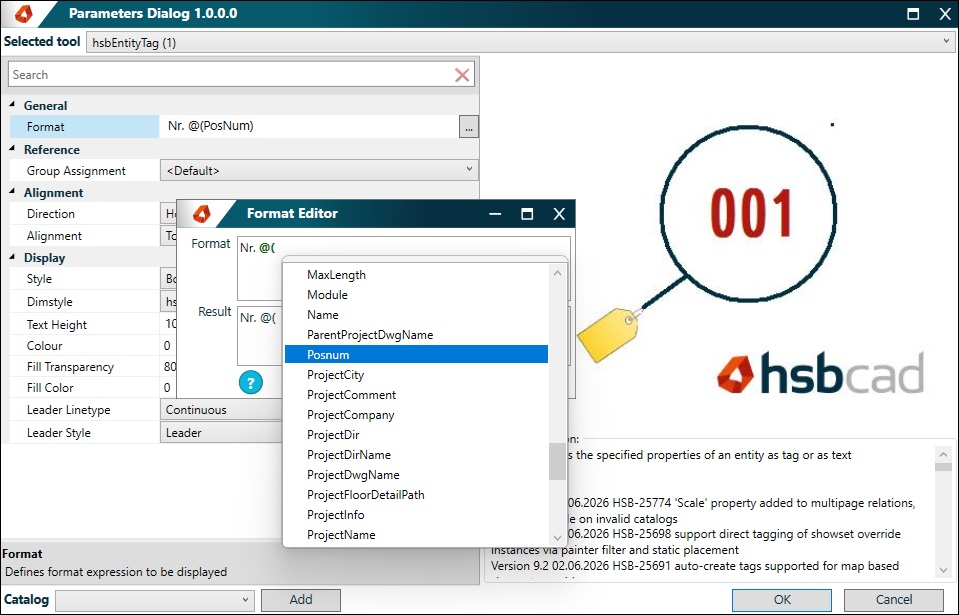Maximize the Parameters Dialog window

pos(913,13)
